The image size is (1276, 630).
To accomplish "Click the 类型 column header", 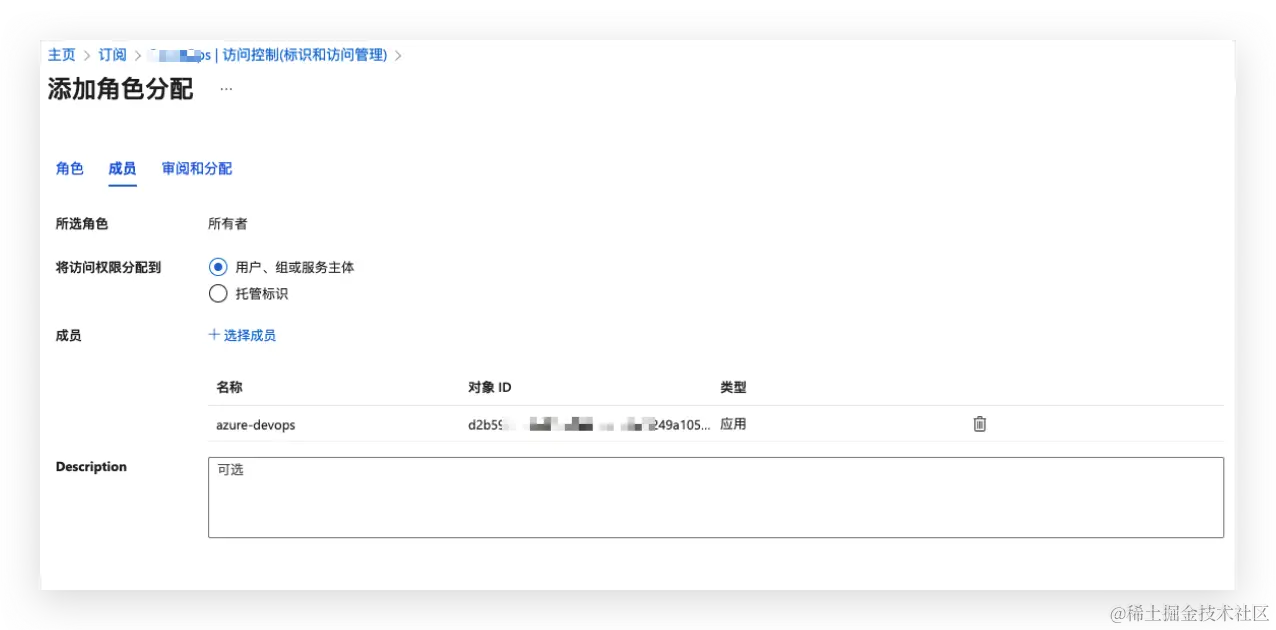I will (x=733, y=387).
